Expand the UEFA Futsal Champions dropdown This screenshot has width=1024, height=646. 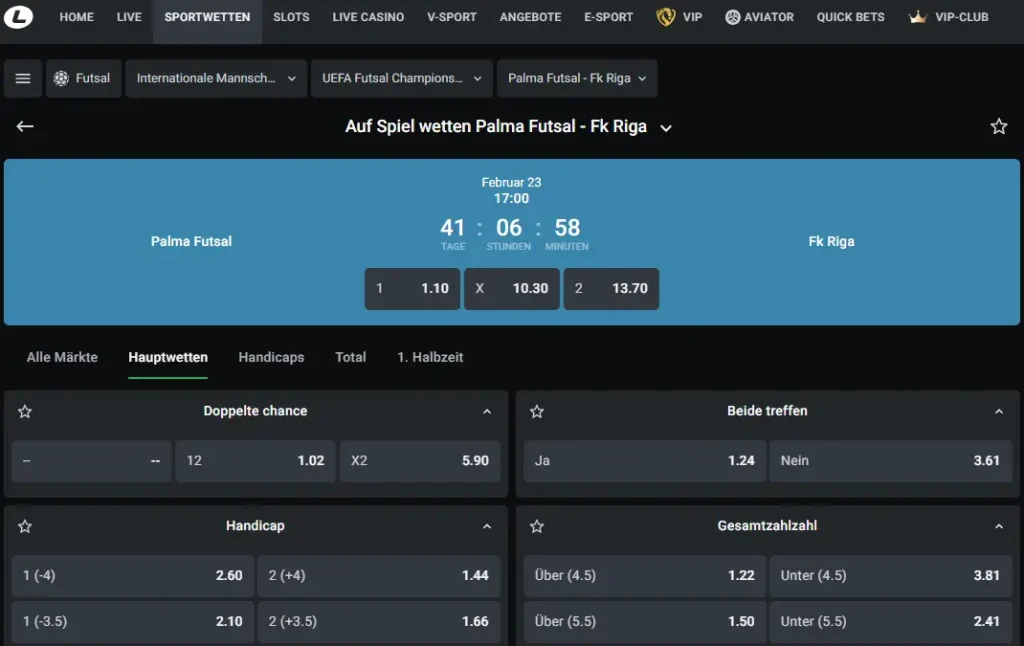[x=401, y=78]
